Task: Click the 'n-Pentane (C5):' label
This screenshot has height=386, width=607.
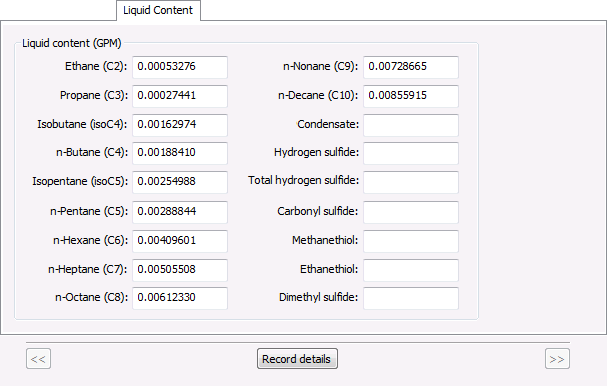Action: click(89, 211)
